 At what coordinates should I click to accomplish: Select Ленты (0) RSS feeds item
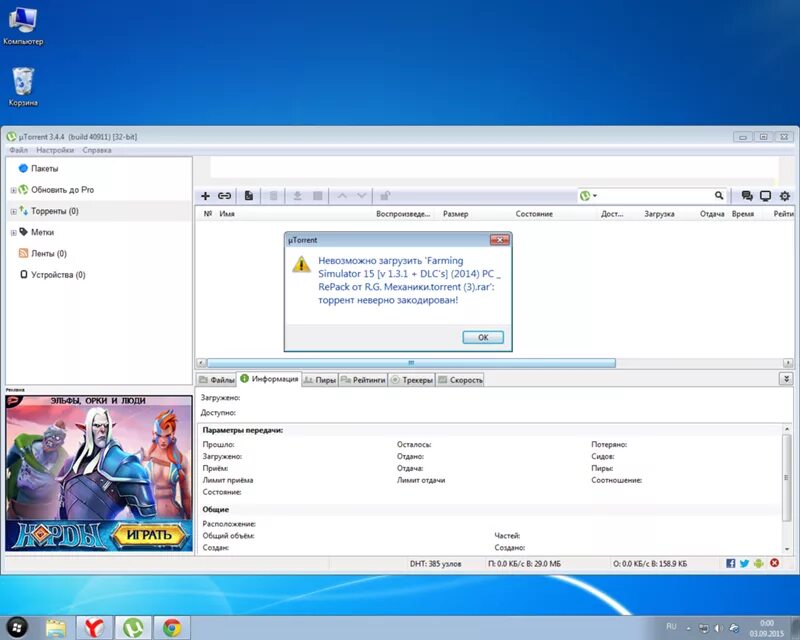pyautogui.click(x=48, y=254)
